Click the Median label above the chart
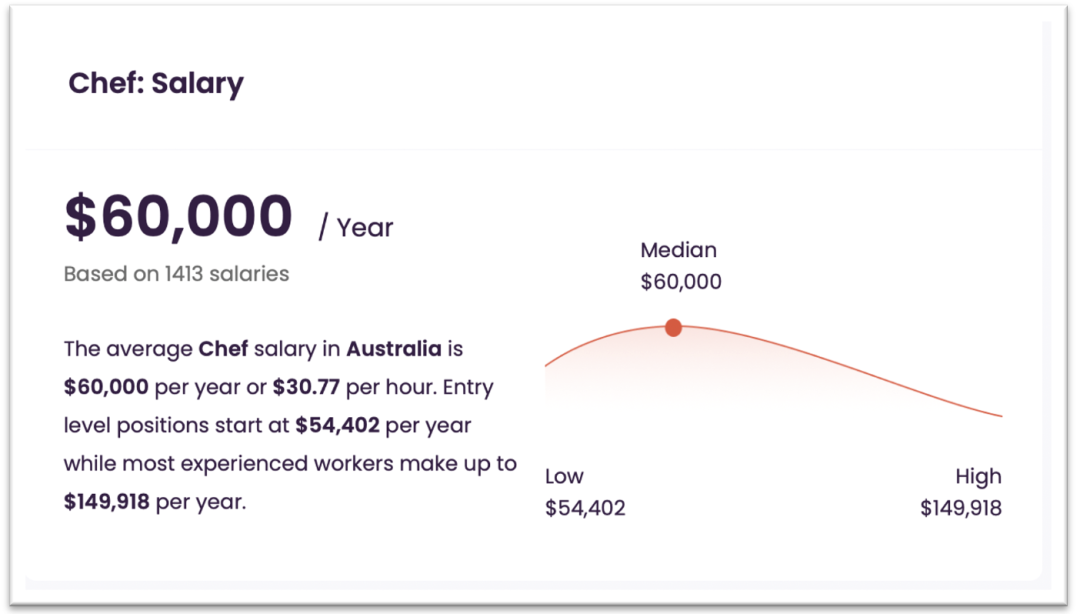Image resolution: width=1080 pixels, height=614 pixels. [x=678, y=249]
